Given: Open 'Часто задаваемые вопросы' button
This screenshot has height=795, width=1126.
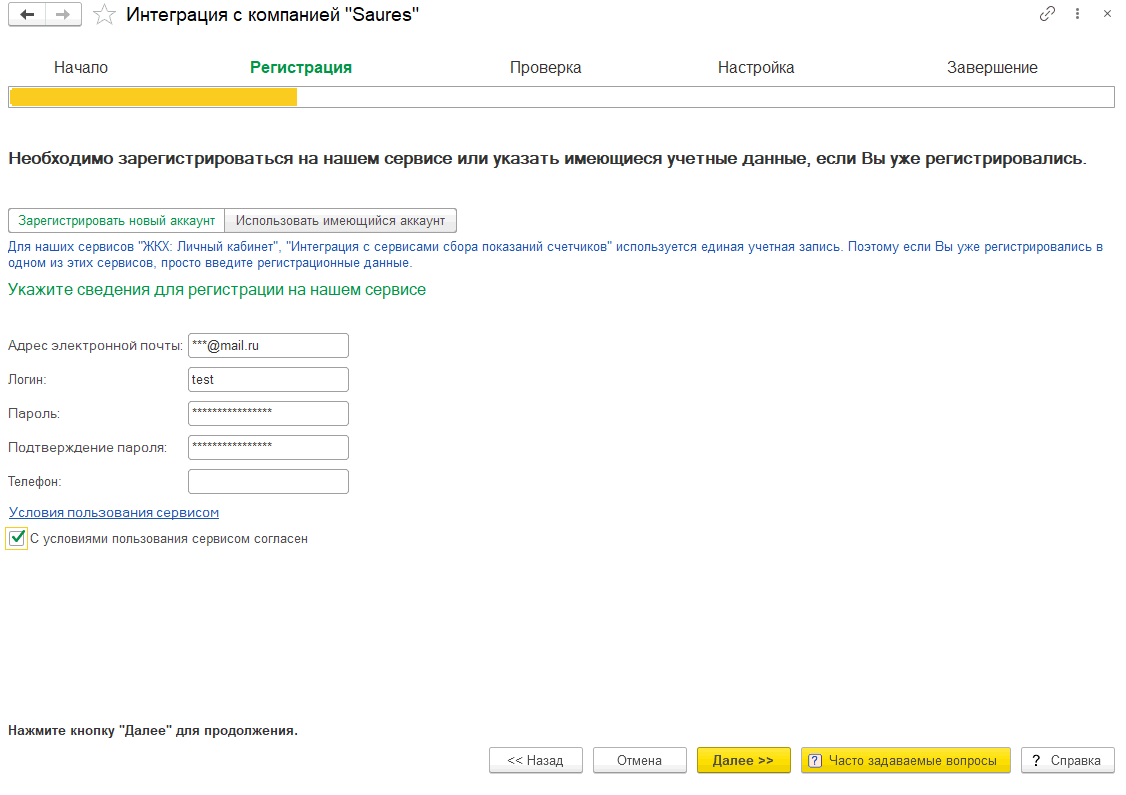Looking at the screenshot, I should (906, 761).
